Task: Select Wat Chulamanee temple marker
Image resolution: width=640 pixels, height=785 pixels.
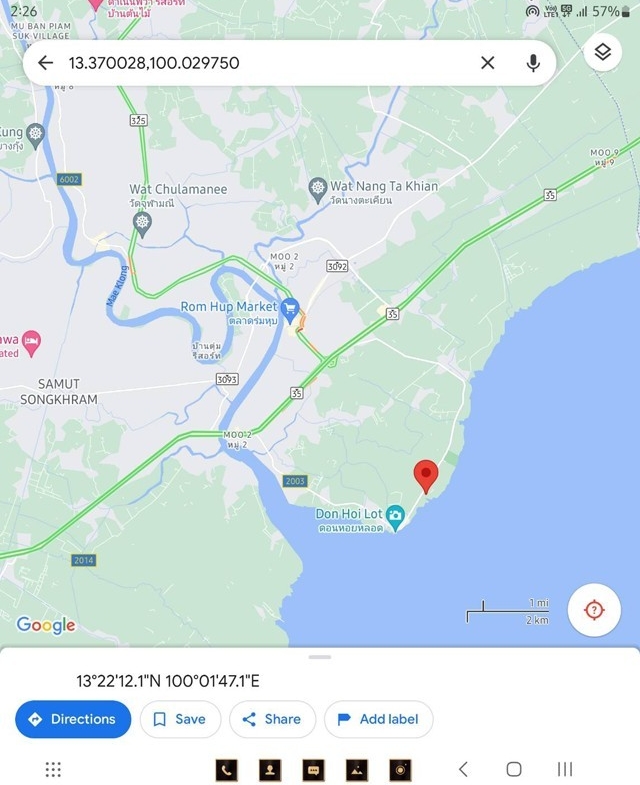Action: click(142, 225)
